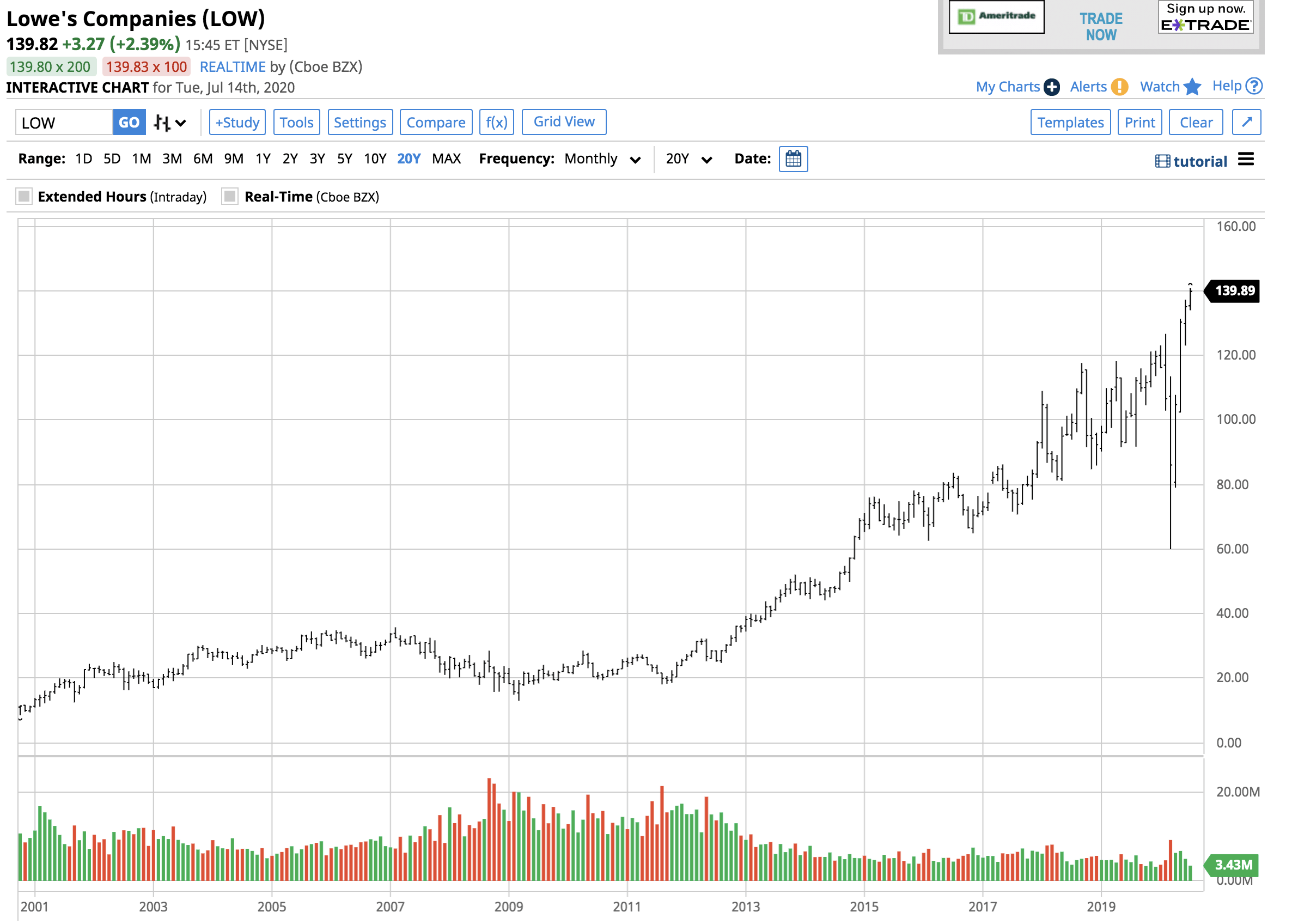Select the 3Y range
The width and height of the screenshot is (1292, 924).
pyautogui.click(x=318, y=159)
